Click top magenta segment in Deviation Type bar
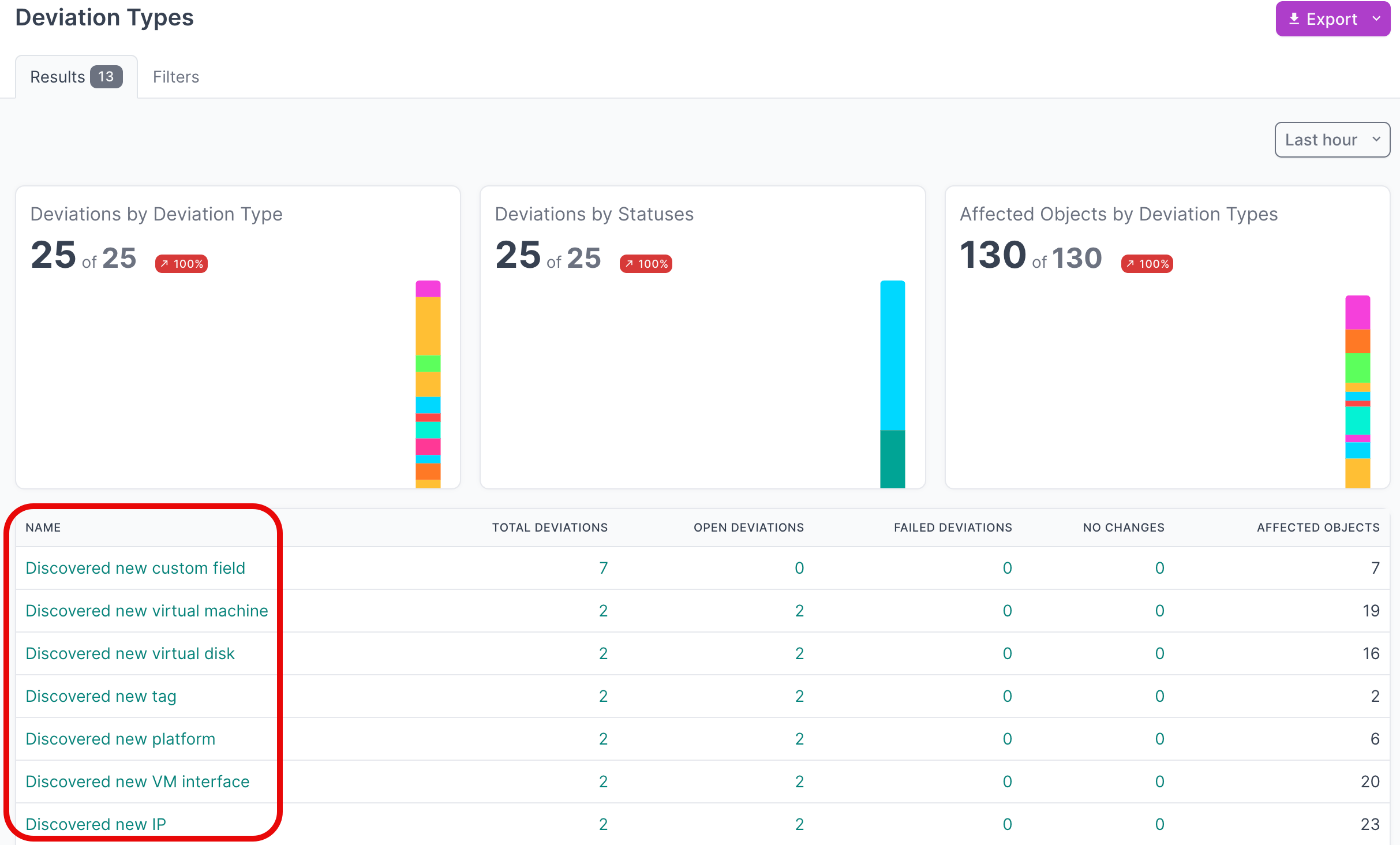The width and height of the screenshot is (1400, 845). tap(428, 289)
